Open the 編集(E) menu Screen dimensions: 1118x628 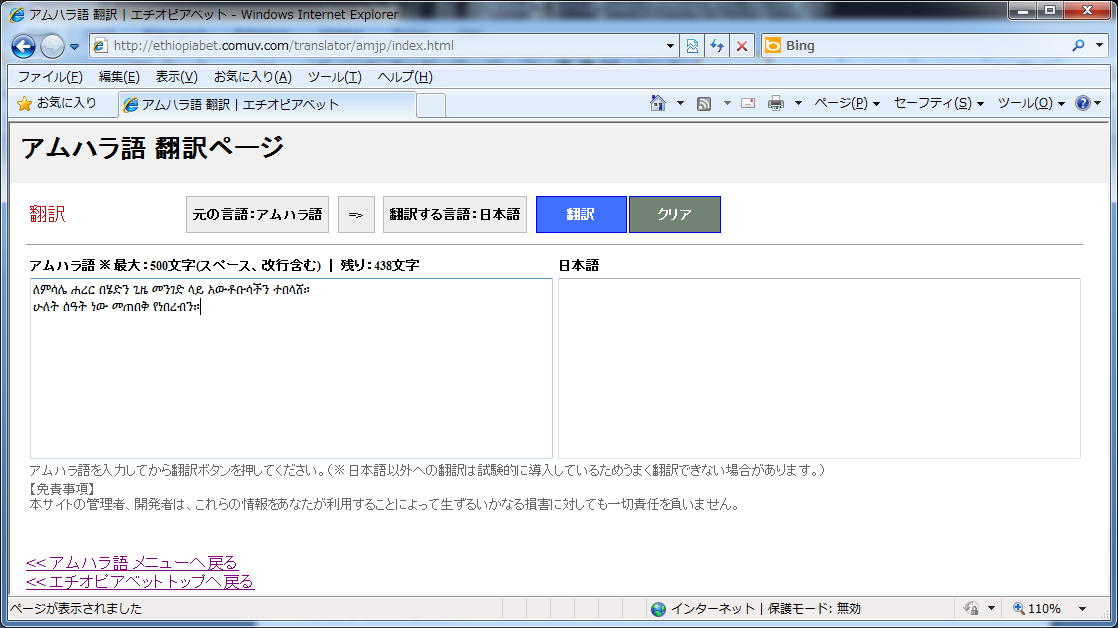(119, 77)
